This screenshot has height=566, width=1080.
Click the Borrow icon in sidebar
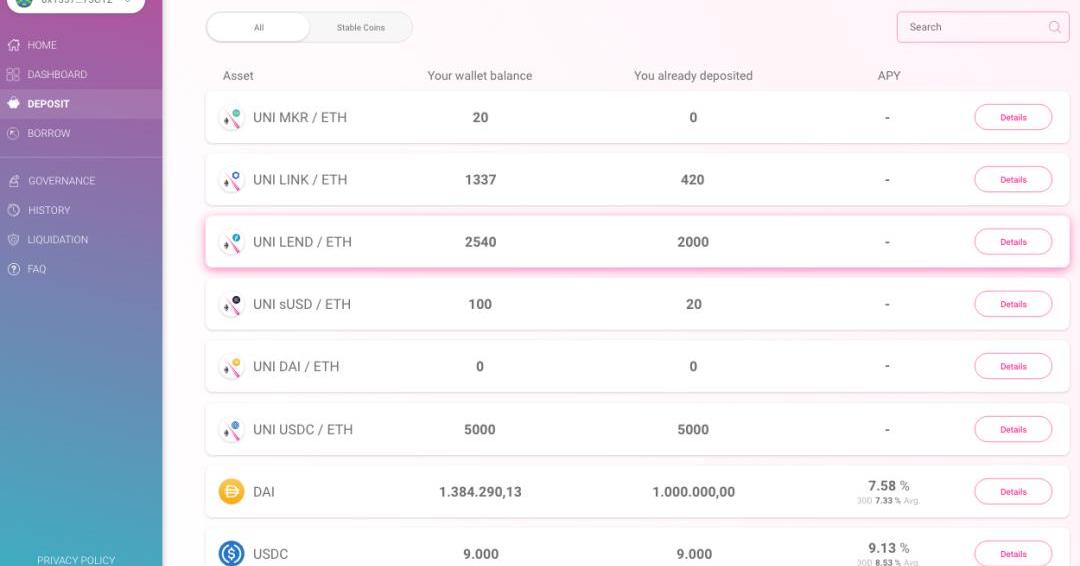13,133
